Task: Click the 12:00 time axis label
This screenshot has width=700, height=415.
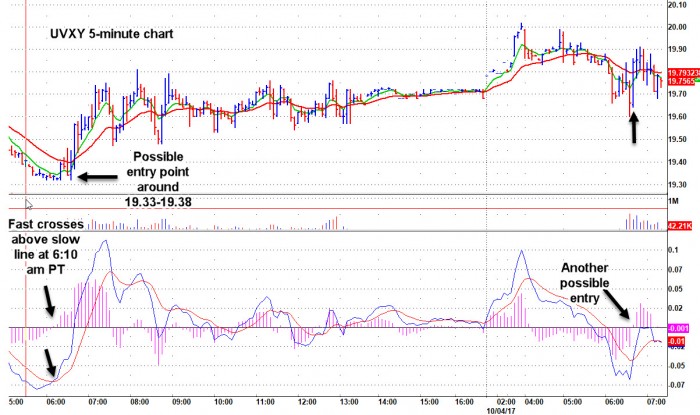Action: (x=307, y=402)
